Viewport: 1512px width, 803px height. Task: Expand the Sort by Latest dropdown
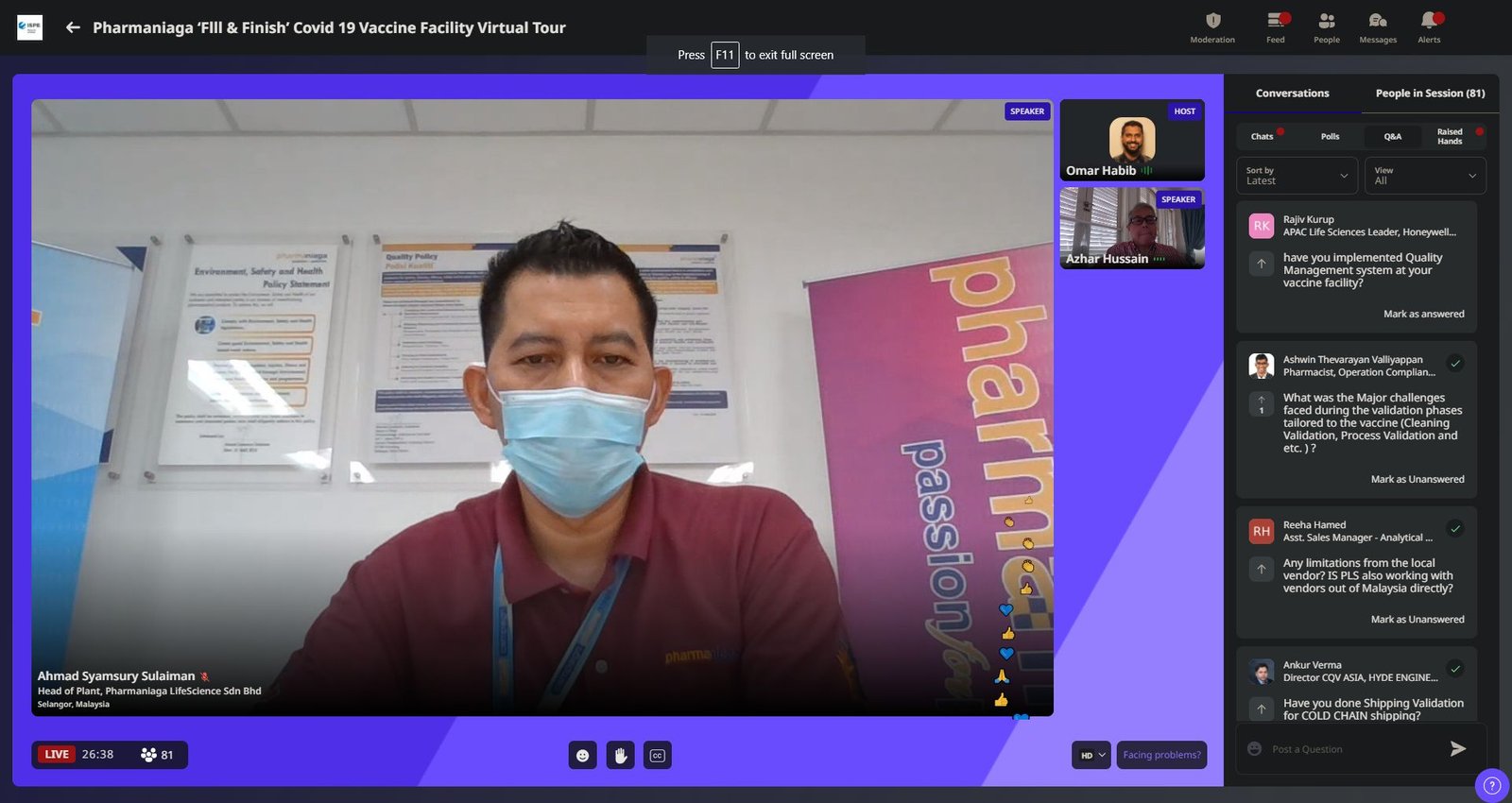(1297, 176)
